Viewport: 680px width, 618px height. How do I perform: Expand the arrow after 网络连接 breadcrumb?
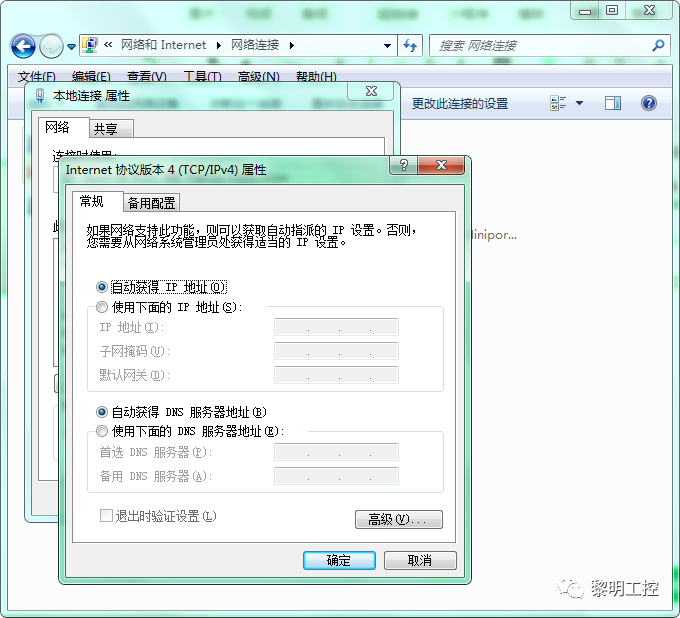click(x=292, y=45)
